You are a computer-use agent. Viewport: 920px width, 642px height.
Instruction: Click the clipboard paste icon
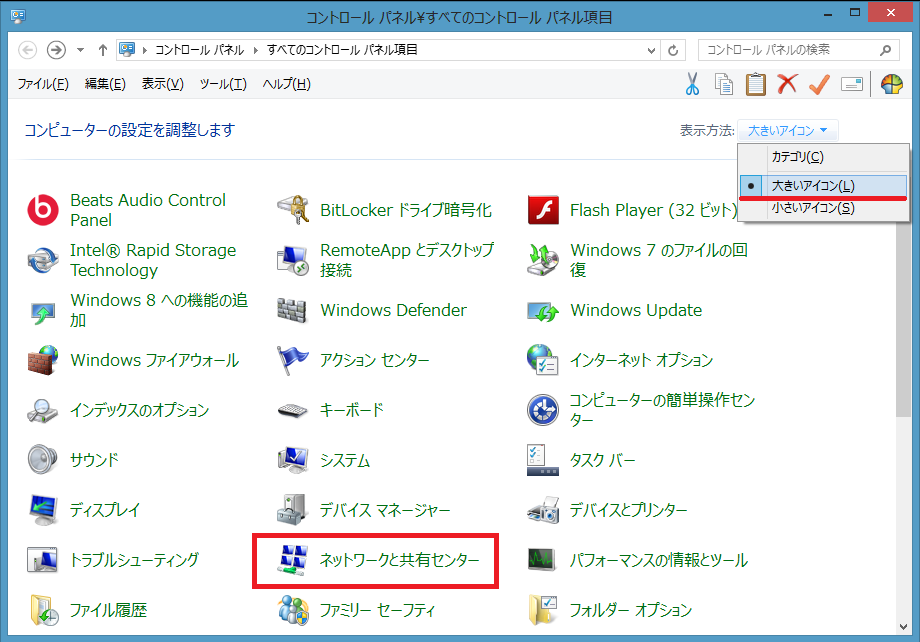pyautogui.click(x=755, y=84)
